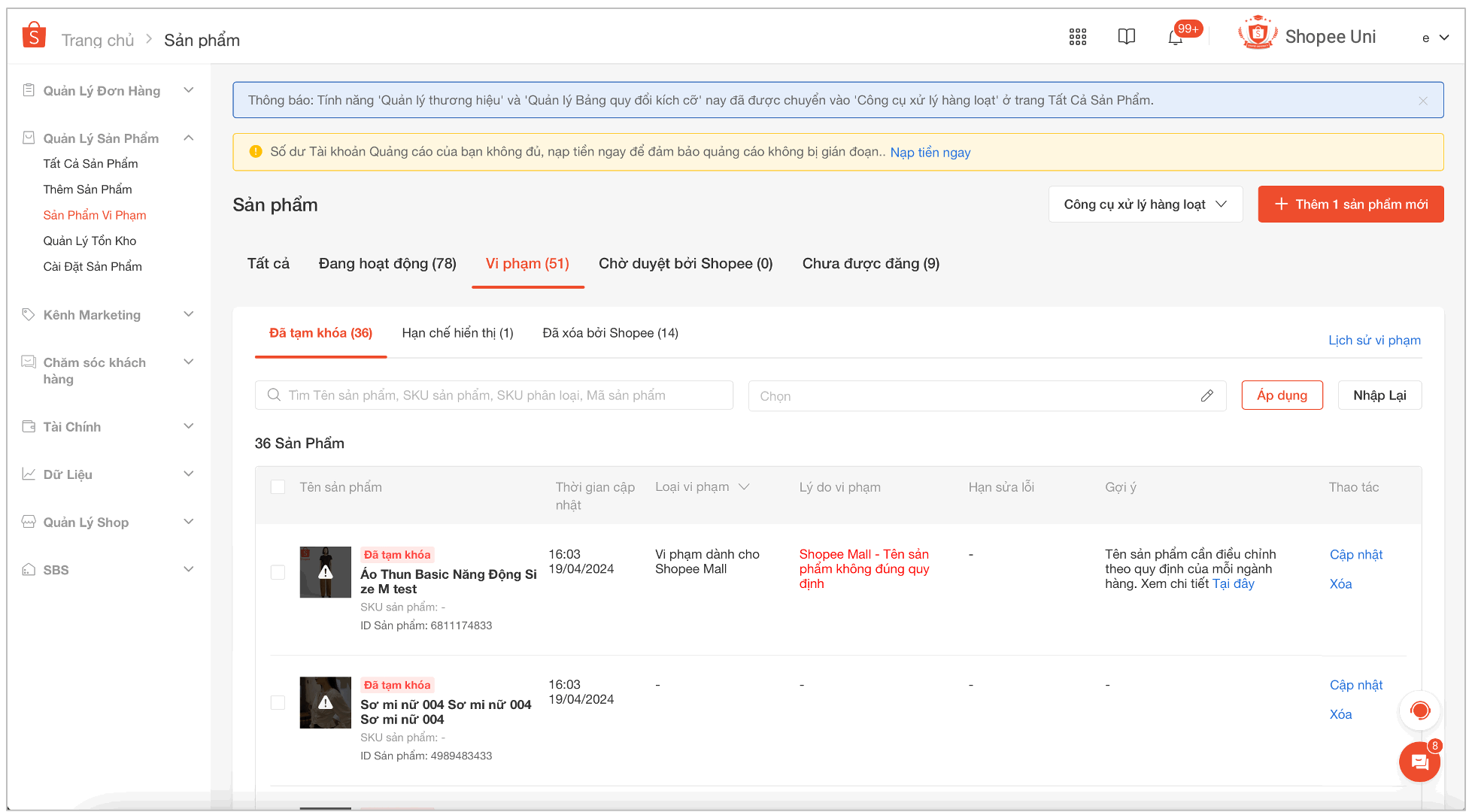Click the red circle assistant icon
Viewport: 1472px width, 812px height.
(1419, 710)
